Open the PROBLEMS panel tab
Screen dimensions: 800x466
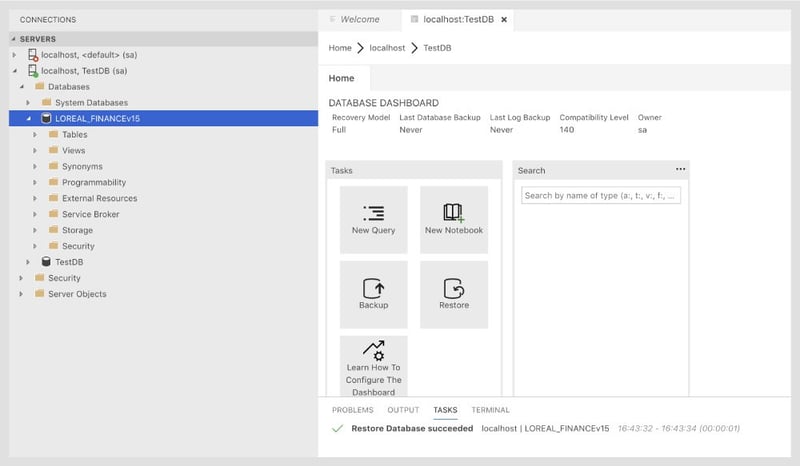click(x=353, y=410)
